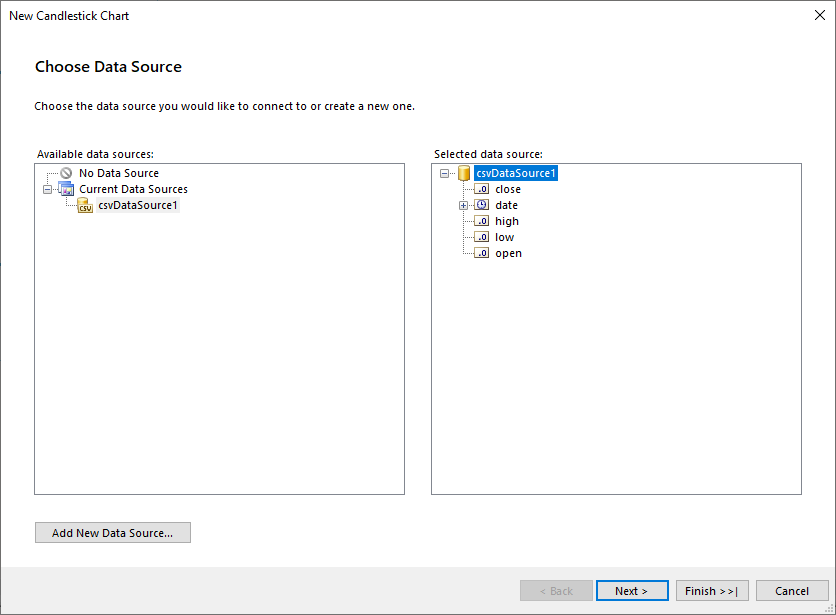This screenshot has width=836, height=615.
Task: Complete the wizard with Finish
Action: (711, 590)
